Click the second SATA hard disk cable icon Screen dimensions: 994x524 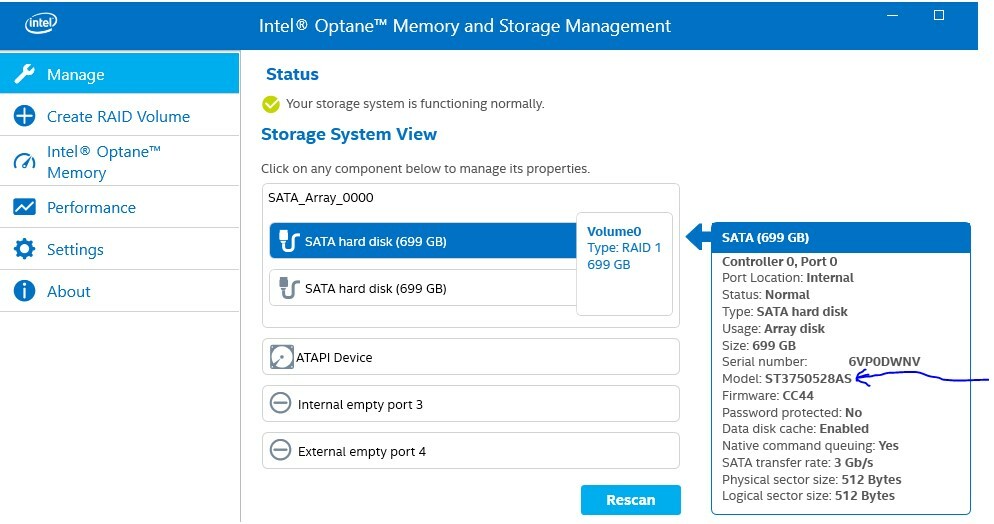(x=289, y=288)
